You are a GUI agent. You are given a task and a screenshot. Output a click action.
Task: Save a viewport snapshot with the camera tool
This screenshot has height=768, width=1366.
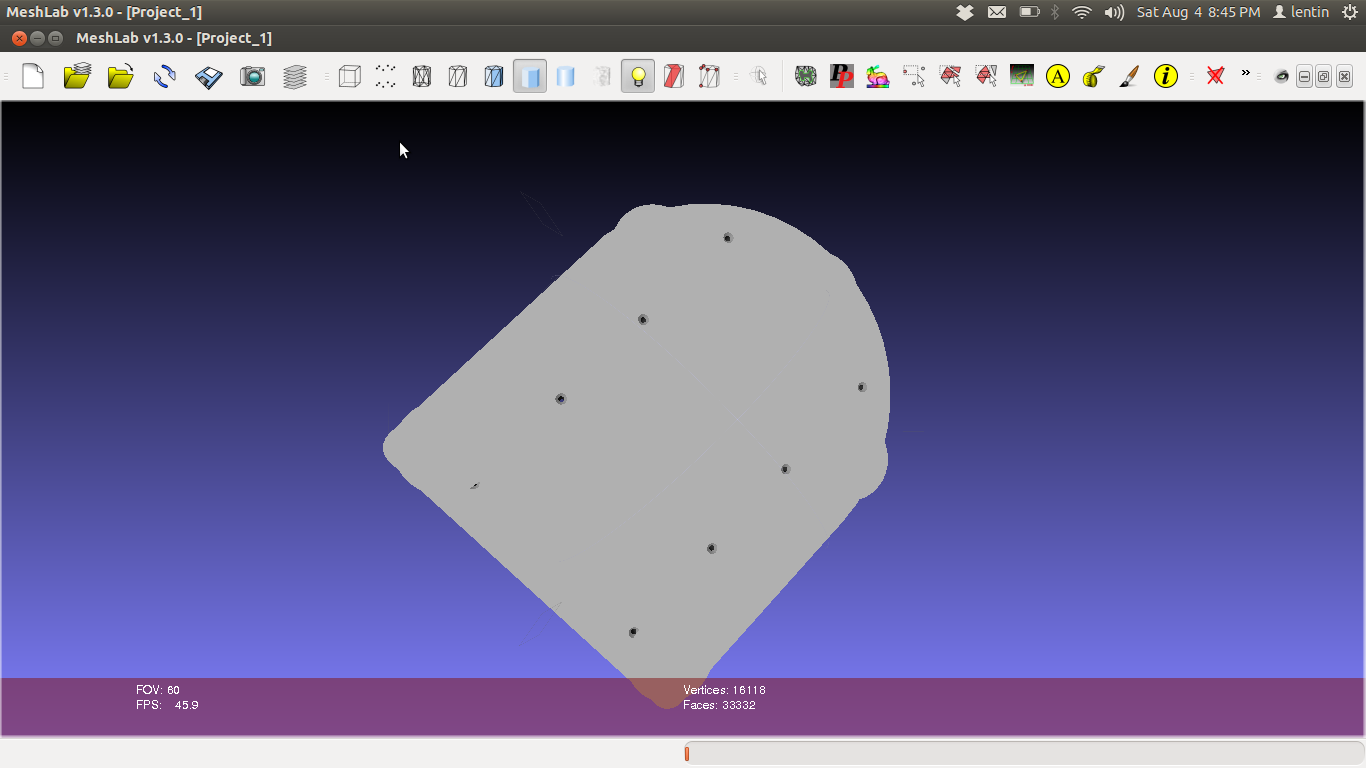coord(253,76)
